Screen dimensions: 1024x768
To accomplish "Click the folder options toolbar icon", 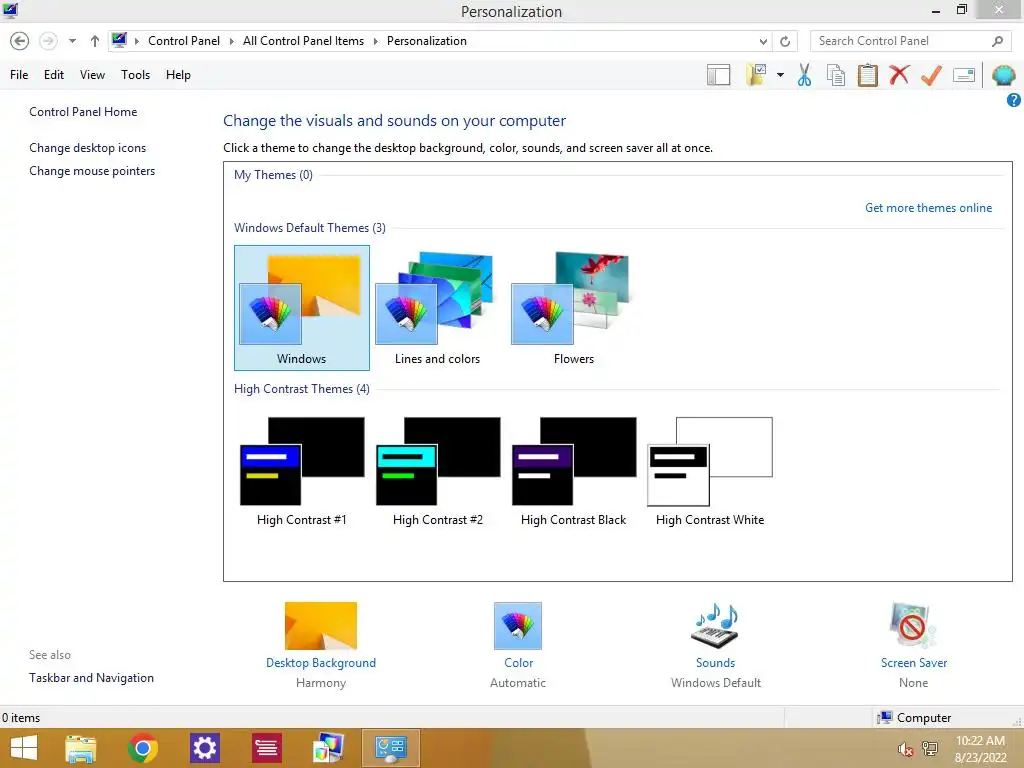I will [756, 75].
